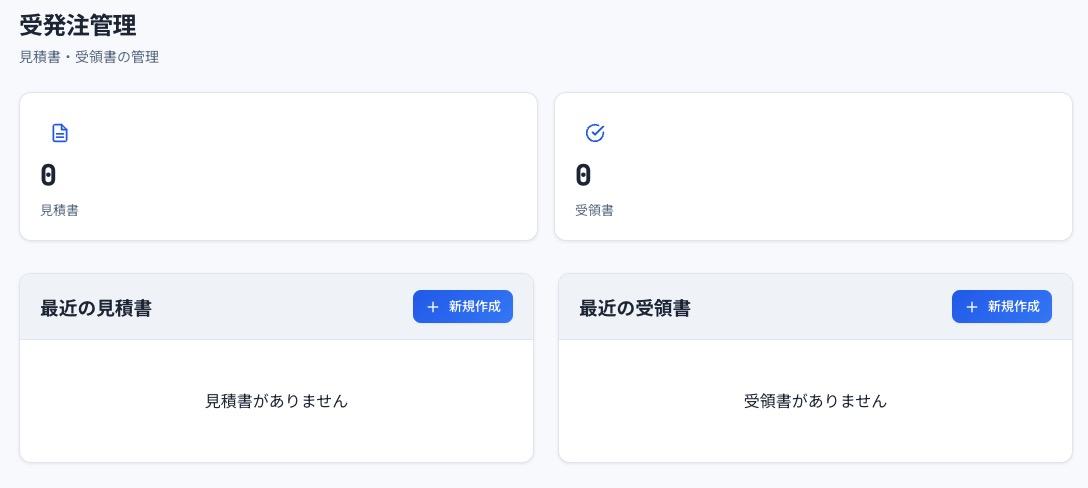Click the 最近の受領書 panel heading

click(635, 308)
